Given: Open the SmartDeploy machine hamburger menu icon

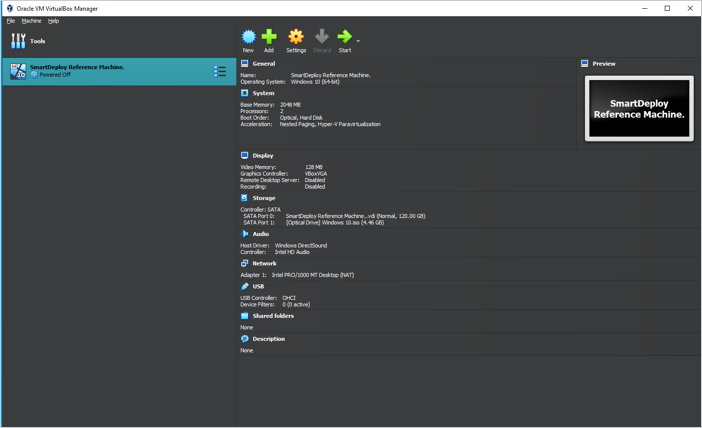Looking at the screenshot, I should click(x=220, y=72).
